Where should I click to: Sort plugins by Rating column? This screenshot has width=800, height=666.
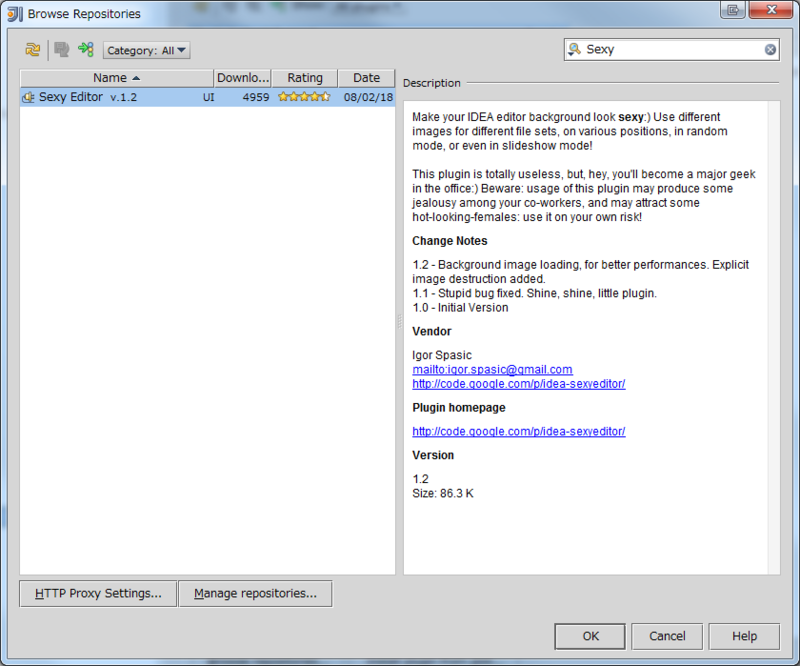[x=305, y=78]
